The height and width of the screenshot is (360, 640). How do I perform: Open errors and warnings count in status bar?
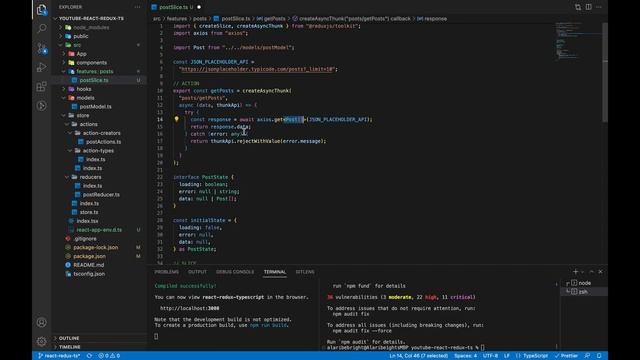(109, 356)
